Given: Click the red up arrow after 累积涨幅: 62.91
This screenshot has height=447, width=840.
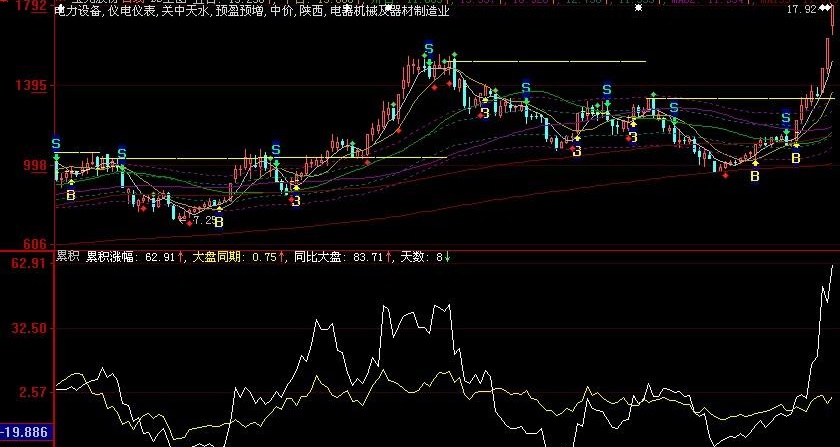Looking at the screenshot, I should click(181, 257).
